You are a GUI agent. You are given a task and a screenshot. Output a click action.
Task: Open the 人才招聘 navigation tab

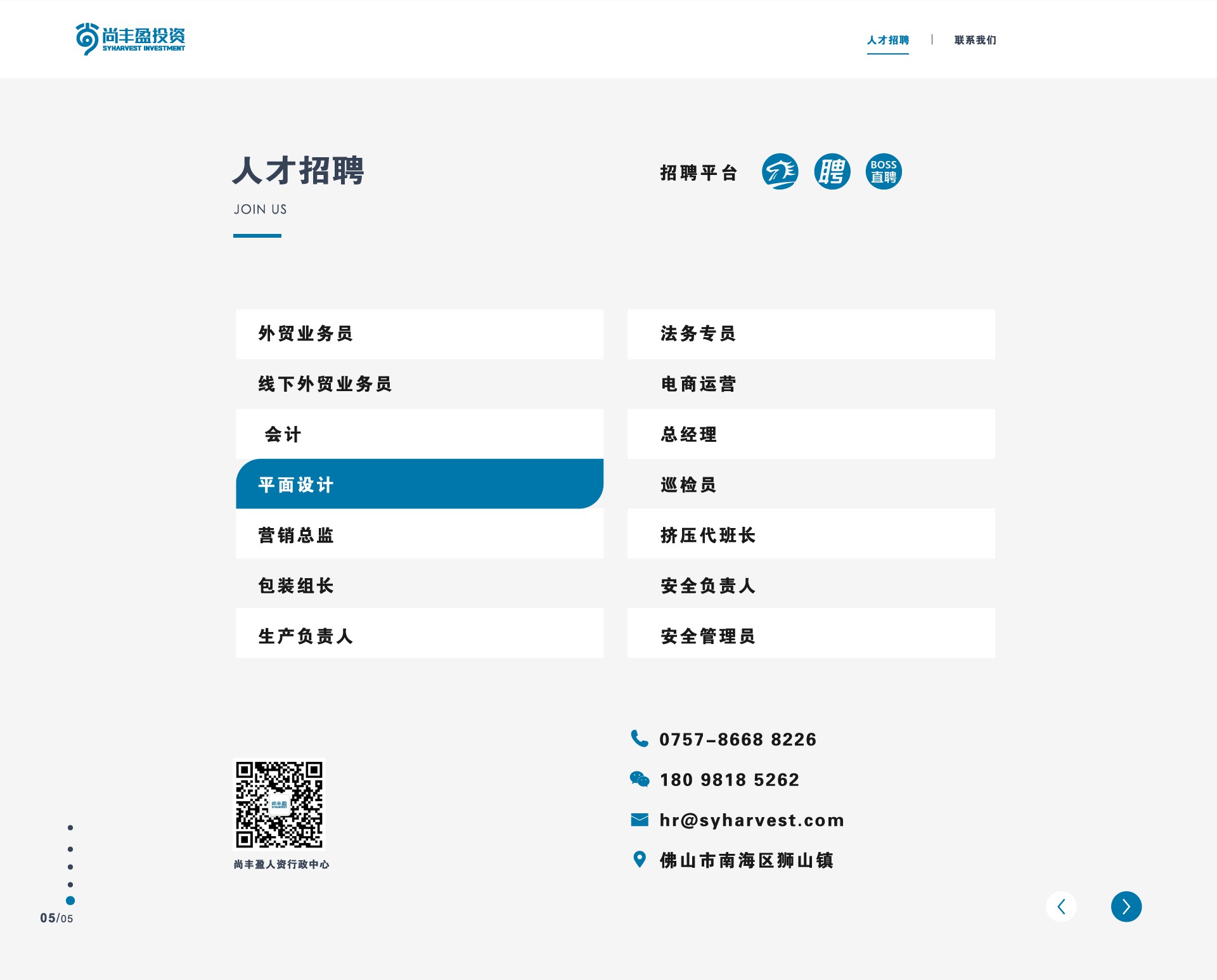887,40
